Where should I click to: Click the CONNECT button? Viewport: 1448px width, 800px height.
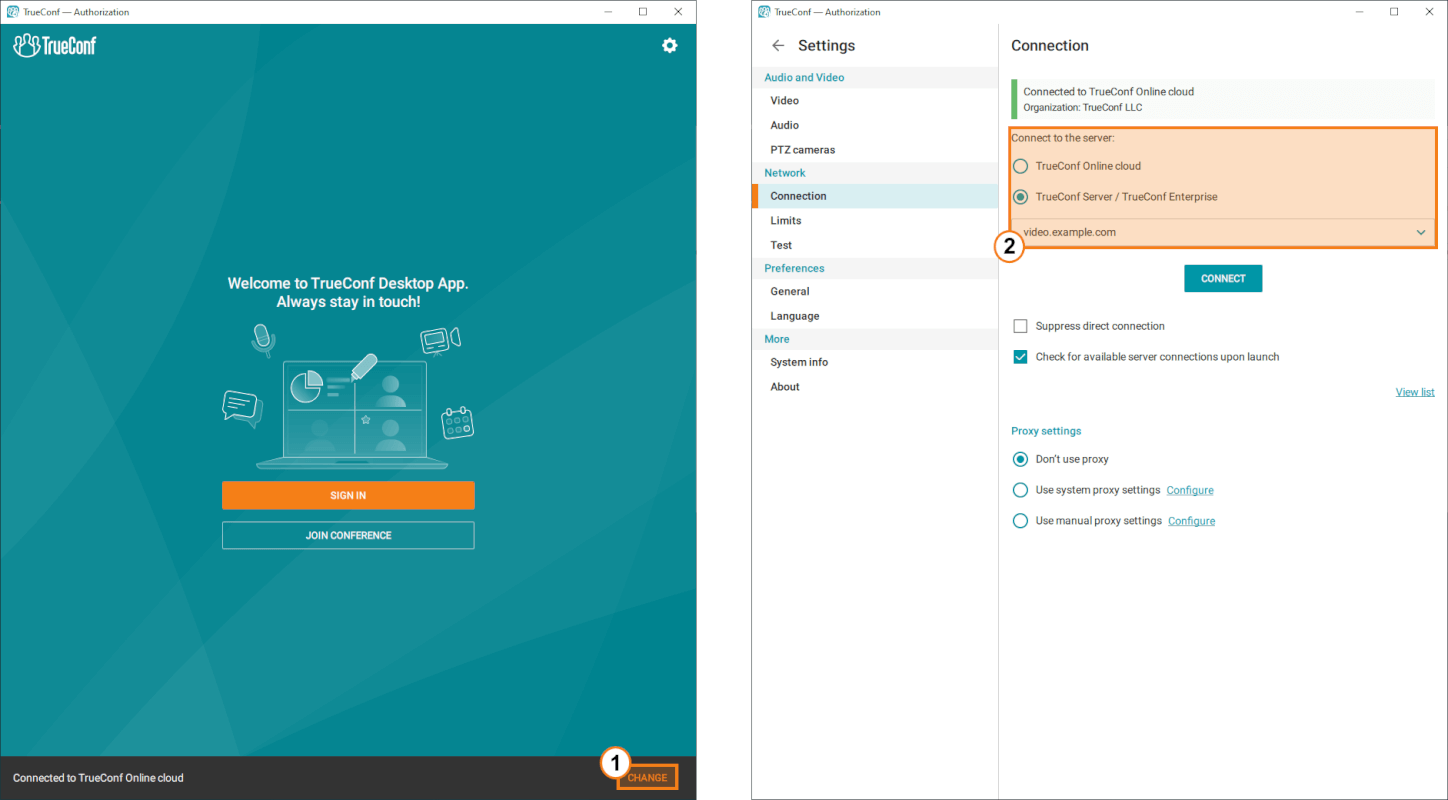click(1223, 278)
